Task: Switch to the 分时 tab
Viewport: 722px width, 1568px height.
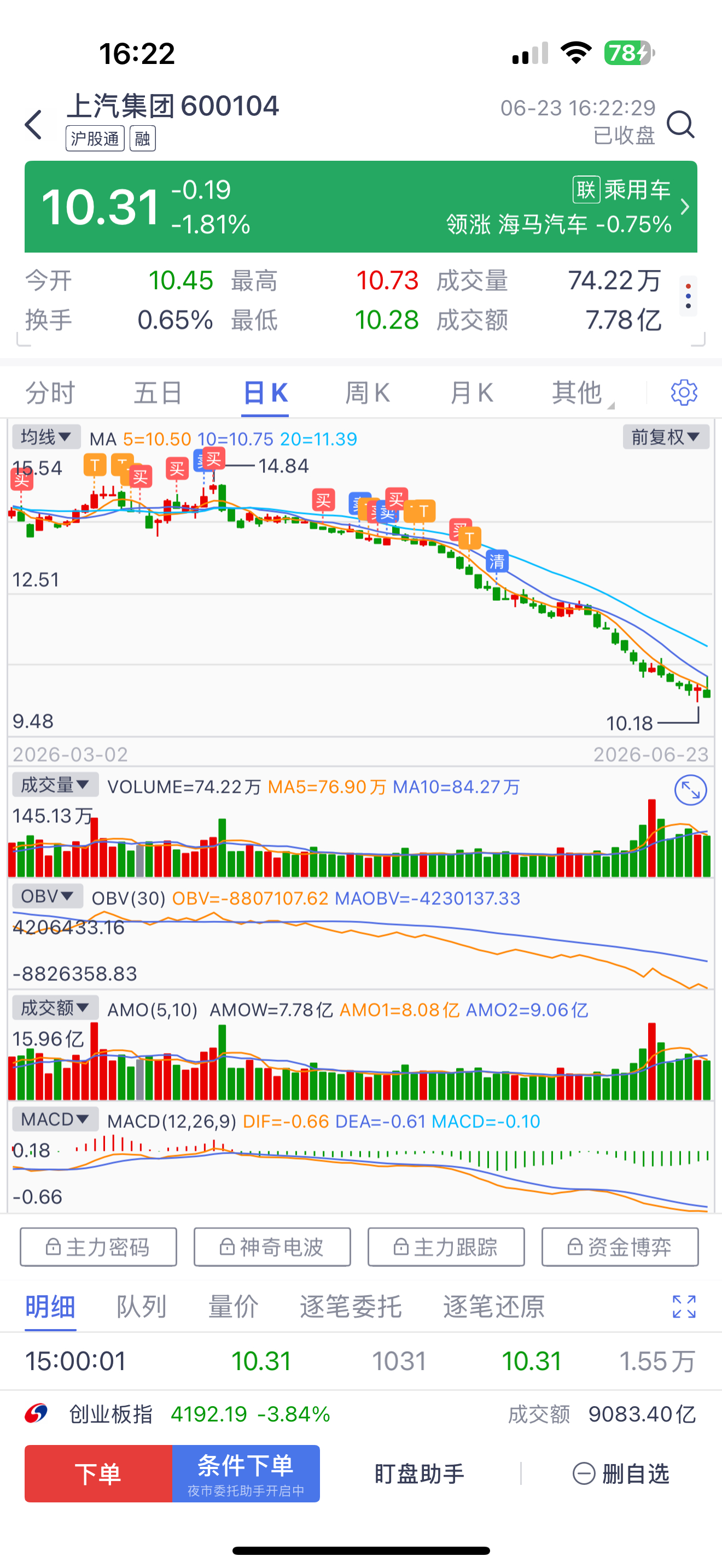Action: click(x=50, y=393)
